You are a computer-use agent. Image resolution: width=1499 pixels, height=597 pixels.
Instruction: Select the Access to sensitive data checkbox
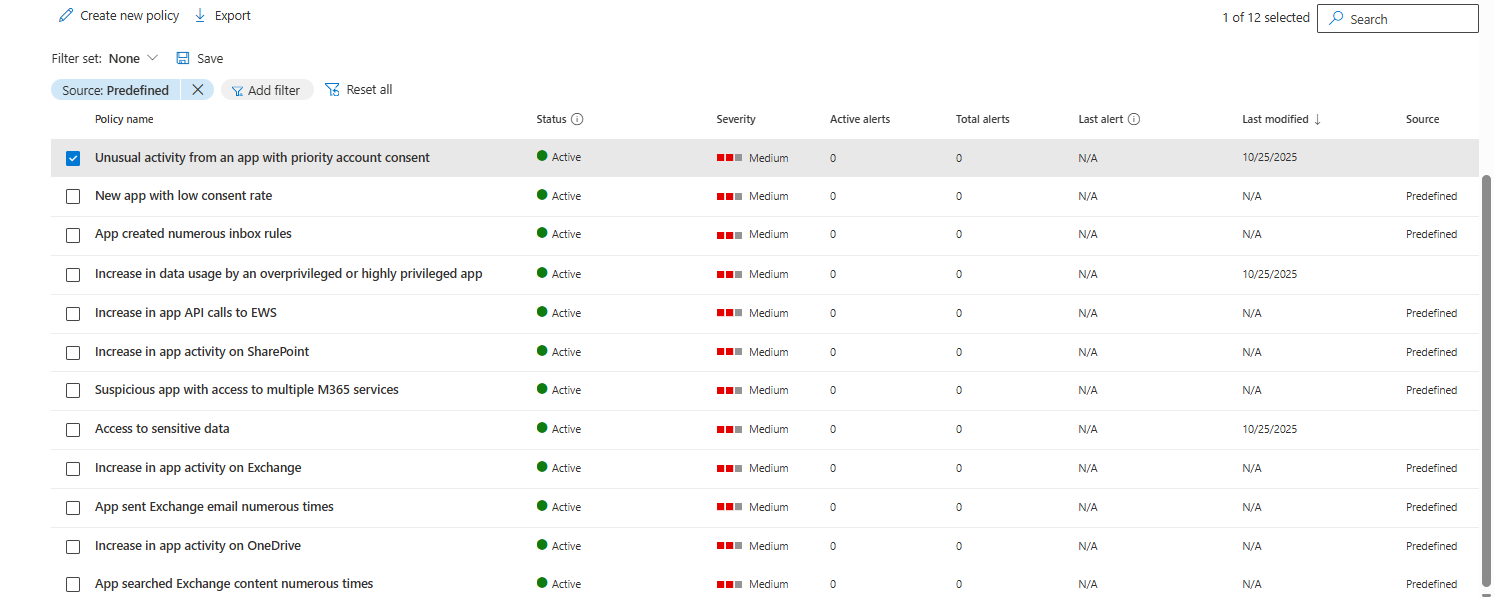(x=72, y=429)
